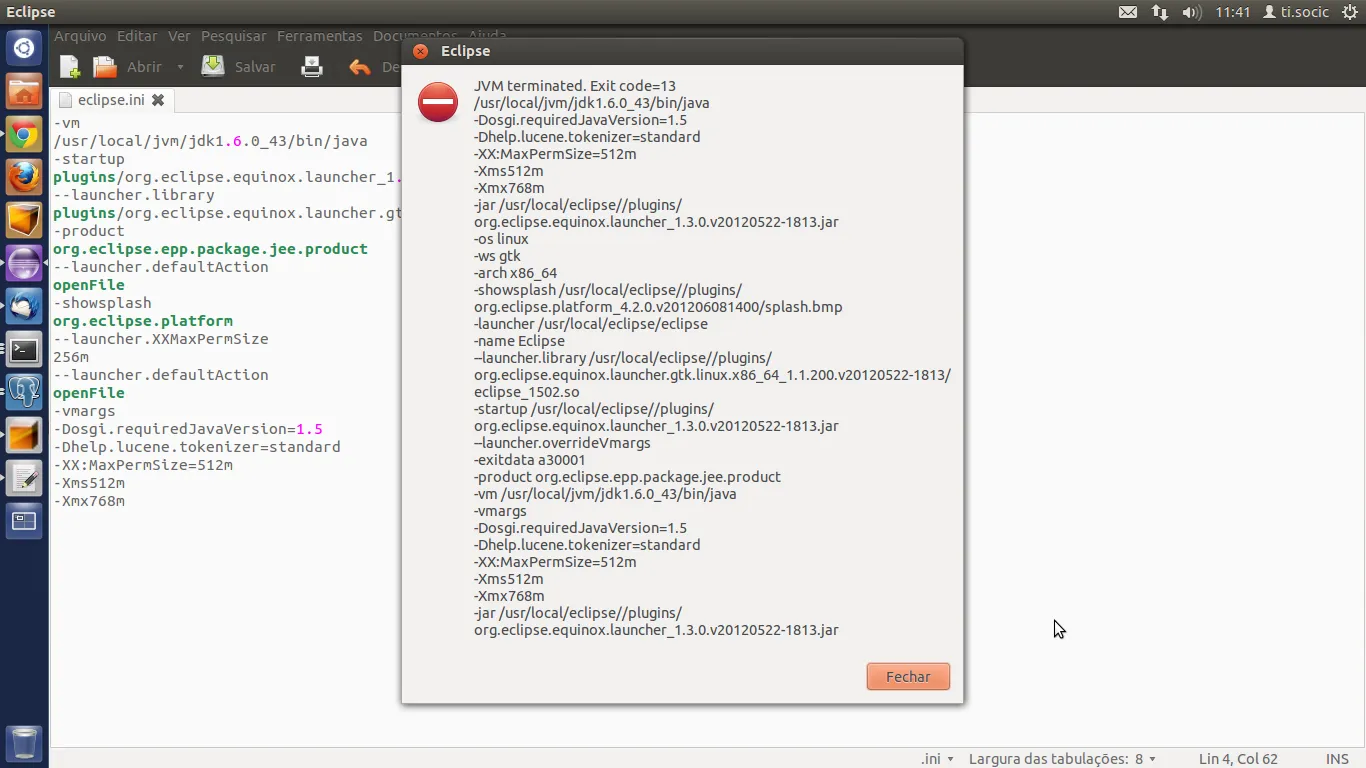Click the 256m value in the editor
The height and width of the screenshot is (768, 1366).
[71, 357]
